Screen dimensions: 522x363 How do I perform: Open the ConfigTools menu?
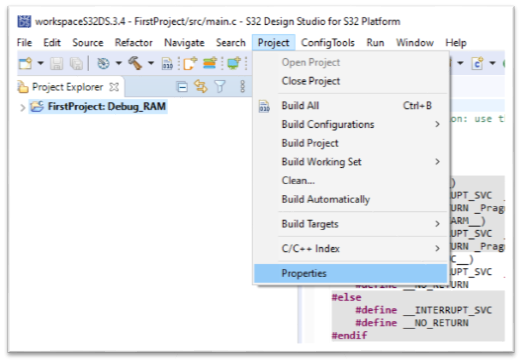point(328,43)
